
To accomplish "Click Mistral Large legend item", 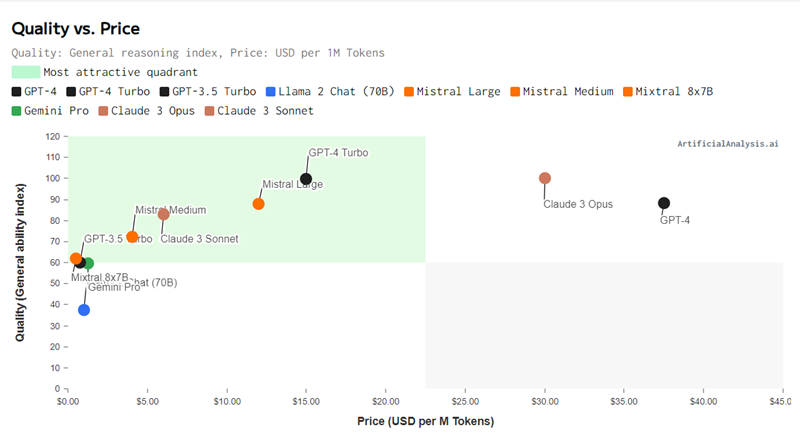I will pos(452,92).
